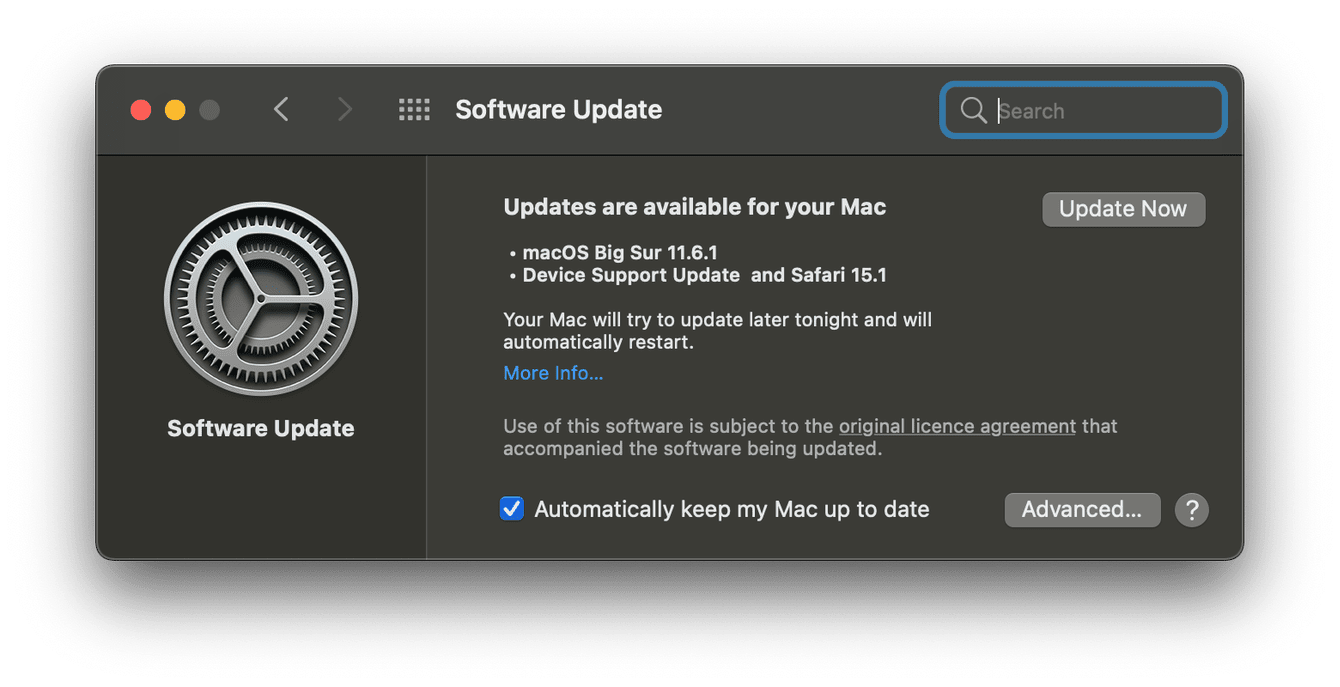Go back using the back arrow
The image size is (1340, 687).
coord(281,110)
